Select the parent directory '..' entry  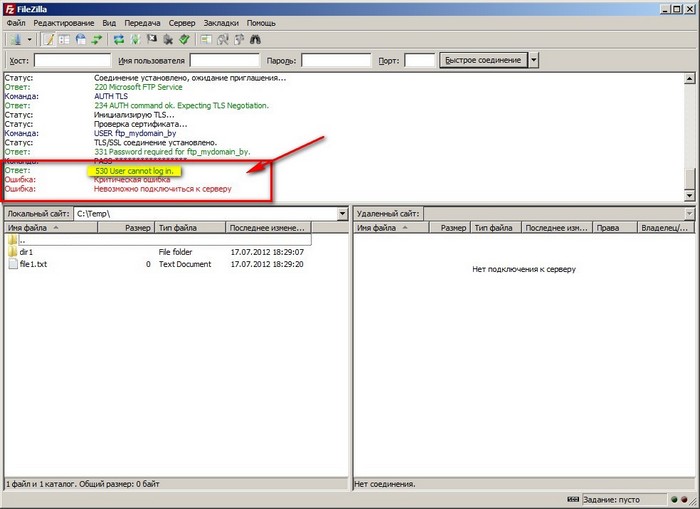pyautogui.click(x=158, y=240)
